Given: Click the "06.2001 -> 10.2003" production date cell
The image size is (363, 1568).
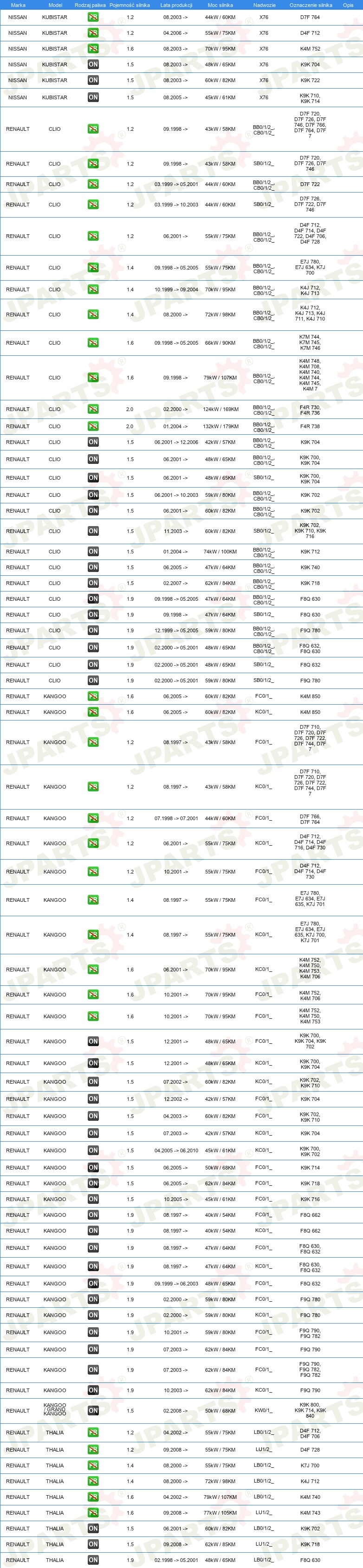Looking at the screenshot, I should click(x=176, y=495).
